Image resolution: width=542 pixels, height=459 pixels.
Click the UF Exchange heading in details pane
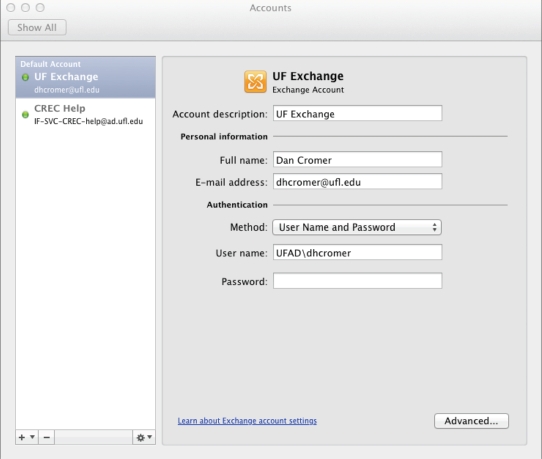(x=308, y=76)
